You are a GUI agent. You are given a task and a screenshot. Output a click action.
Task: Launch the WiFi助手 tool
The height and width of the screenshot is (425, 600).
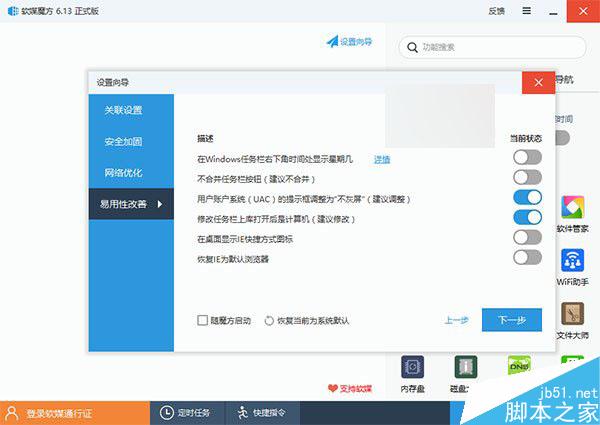[573, 262]
